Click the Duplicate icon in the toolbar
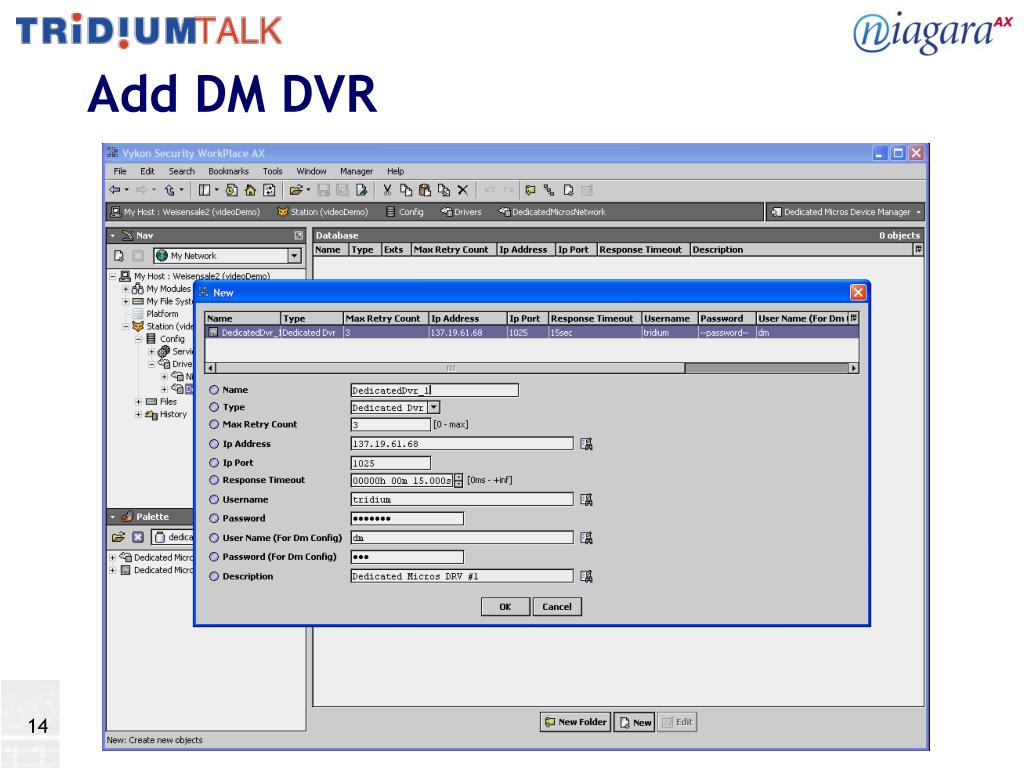The width and height of the screenshot is (1024, 768). coord(444,190)
